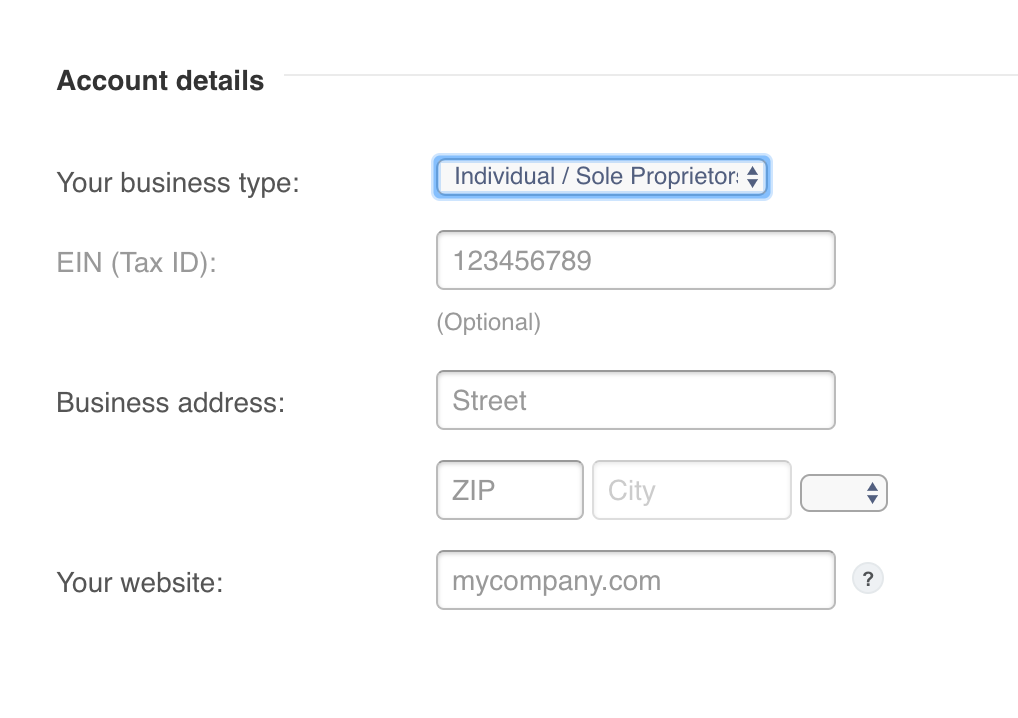Screen dimensions: 1018x718
Task: Click the "Business address:" label
Action: point(171,402)
